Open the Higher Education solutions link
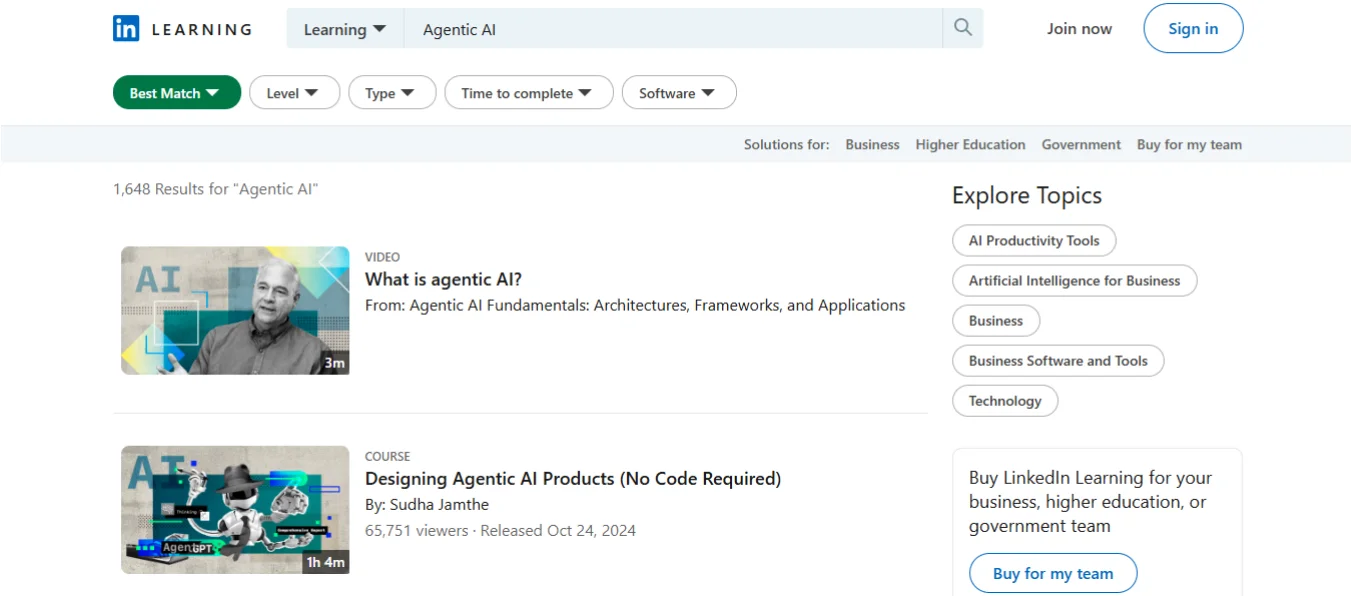Viewport: 1351px width, 596px height. (x=970, y=144)
